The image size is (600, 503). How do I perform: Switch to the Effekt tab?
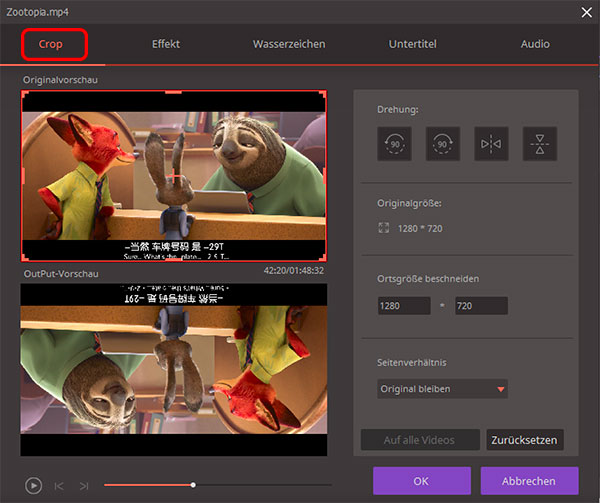point(166,44)
